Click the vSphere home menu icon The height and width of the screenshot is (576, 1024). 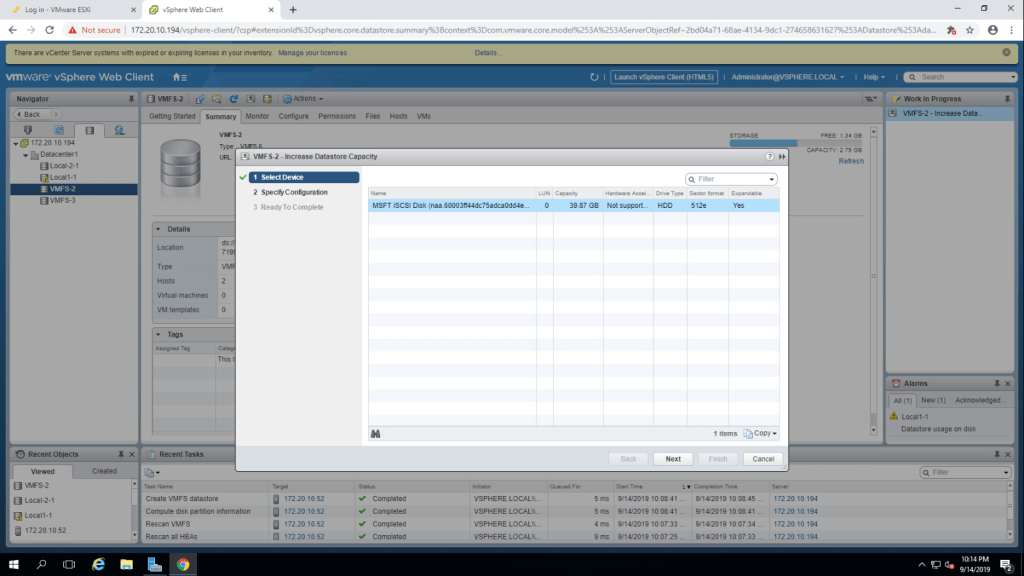(179, 77)
